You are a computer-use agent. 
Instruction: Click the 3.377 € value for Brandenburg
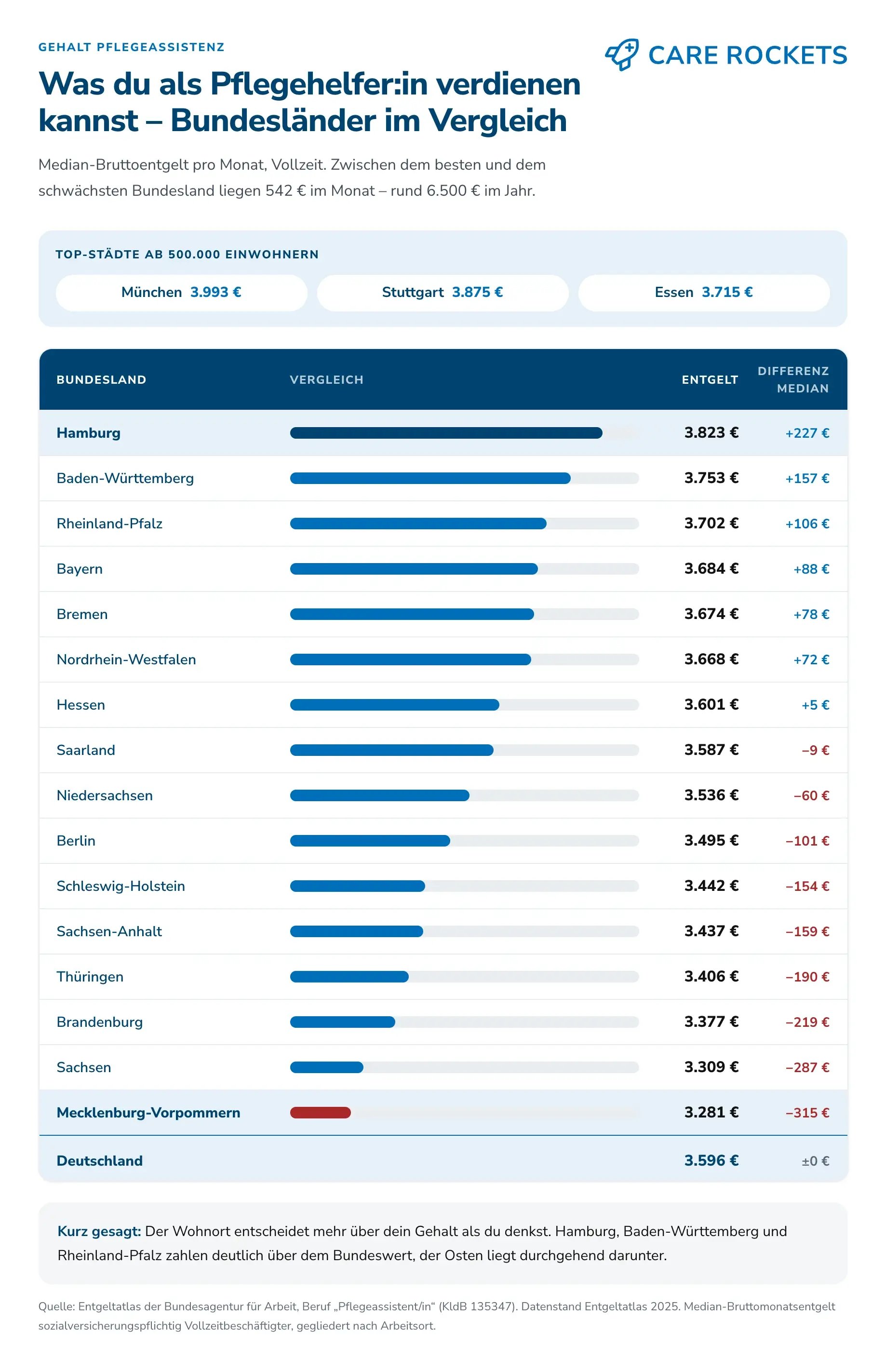[x=711, y=1022]
